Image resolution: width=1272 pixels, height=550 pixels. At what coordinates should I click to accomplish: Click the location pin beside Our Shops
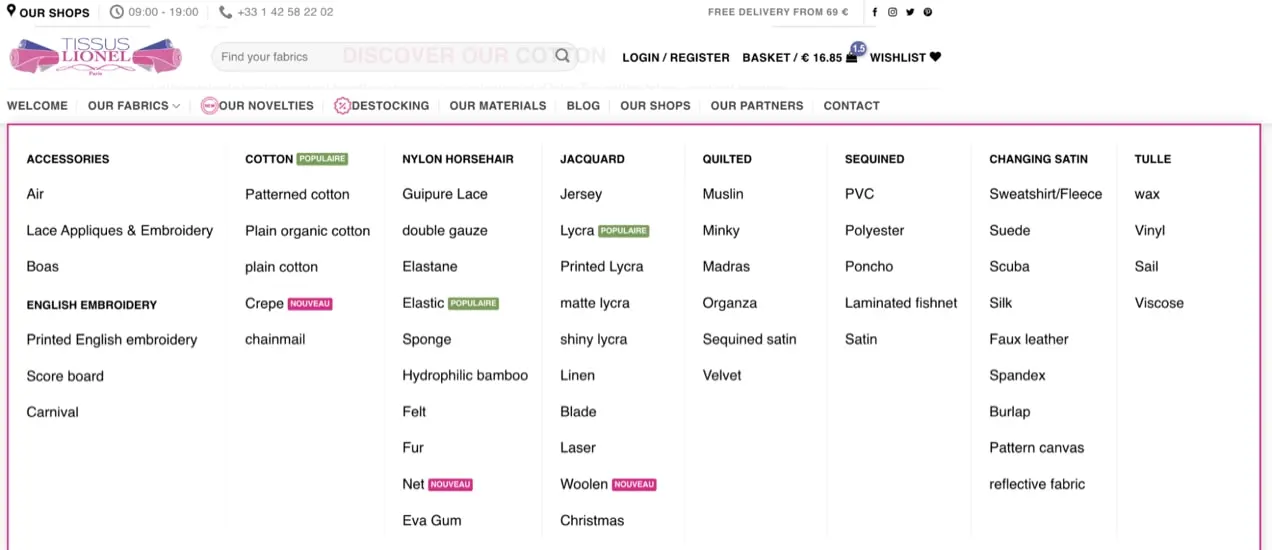click(x=11, y=12)
